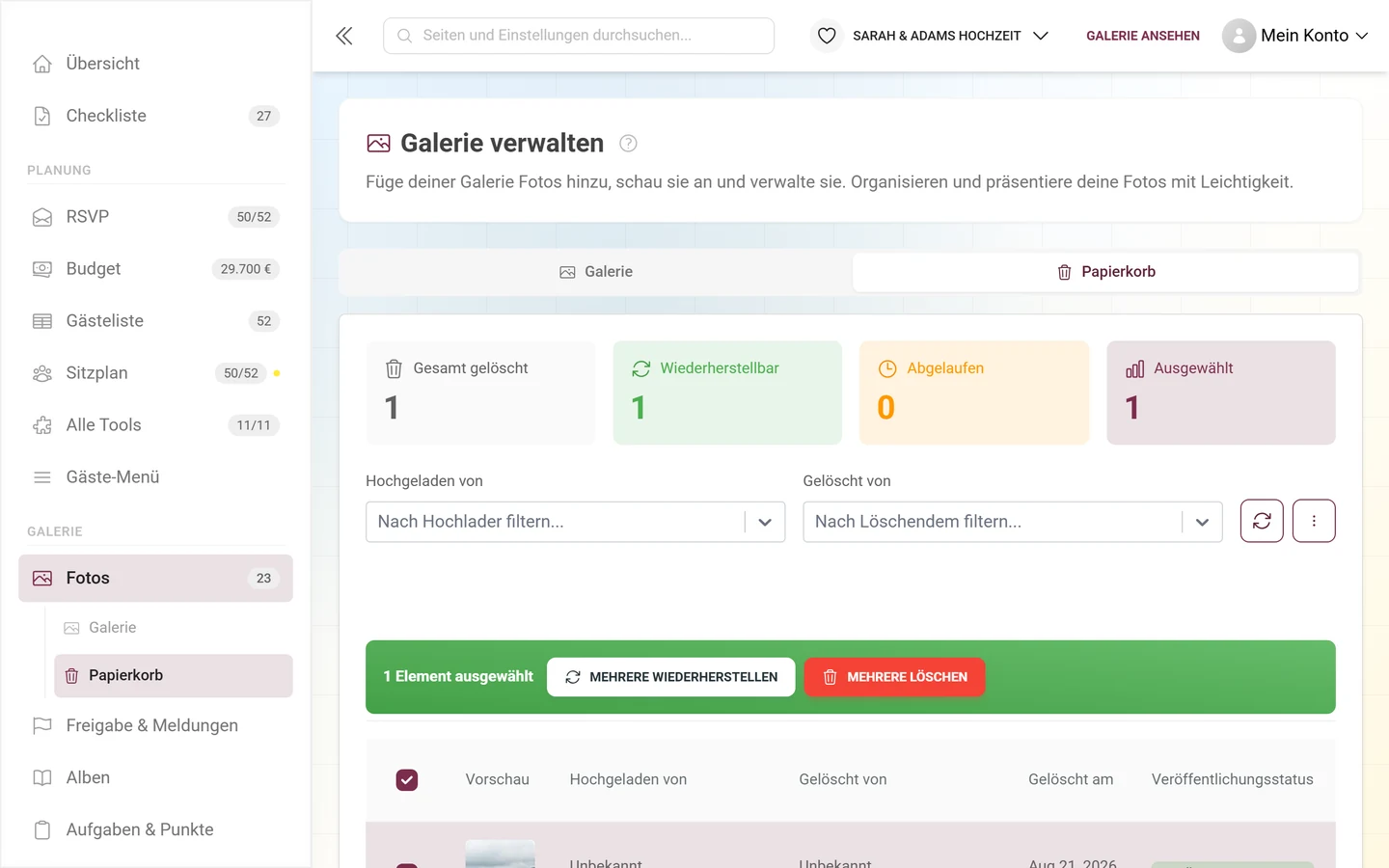Image resolution: width=1389 pixels, height=868 pixels.
Task: Click the red Mehrere Löschen button
Action: [894, 677]
